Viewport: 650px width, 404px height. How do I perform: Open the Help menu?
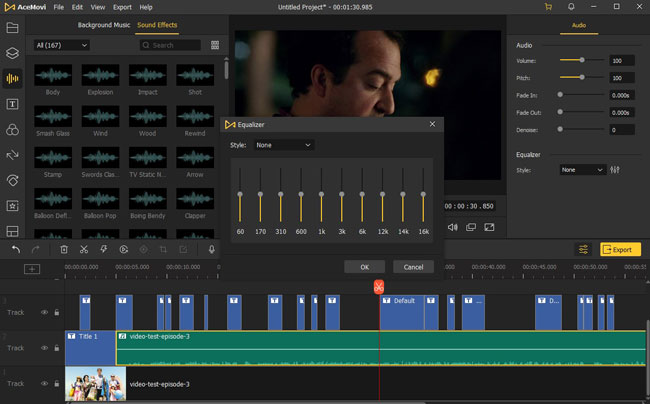coord(146,7)
